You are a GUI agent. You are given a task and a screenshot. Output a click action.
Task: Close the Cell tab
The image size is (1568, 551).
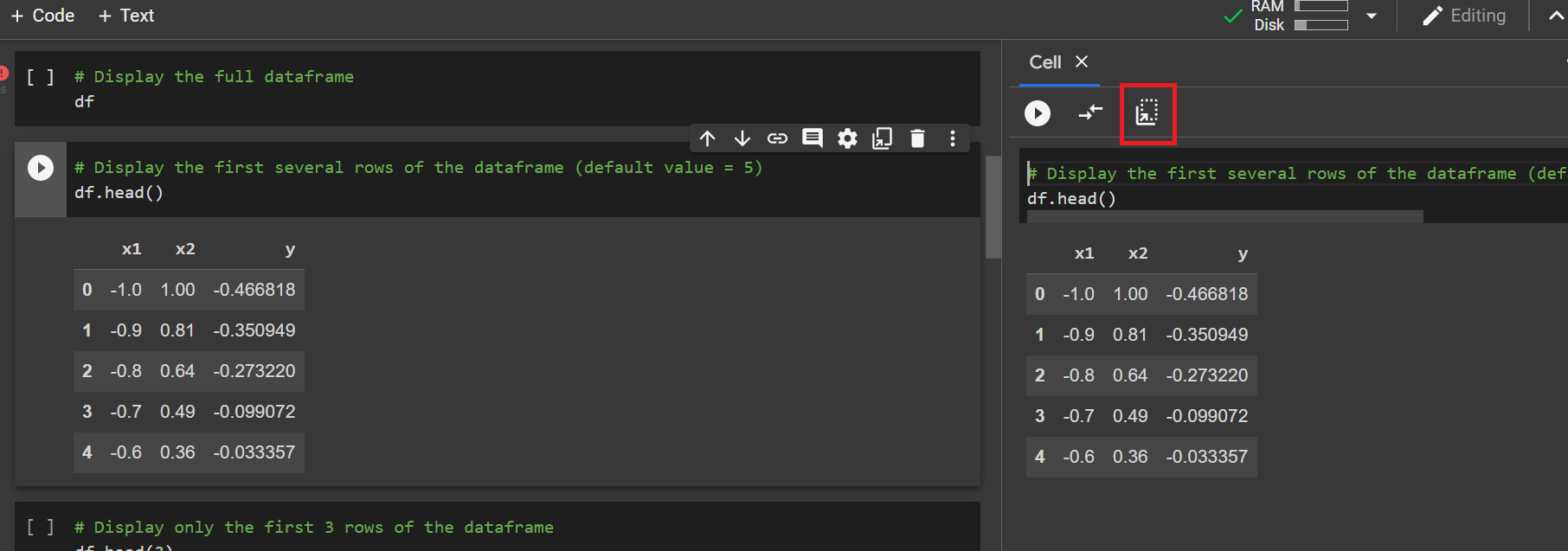tap(1082, 61)
